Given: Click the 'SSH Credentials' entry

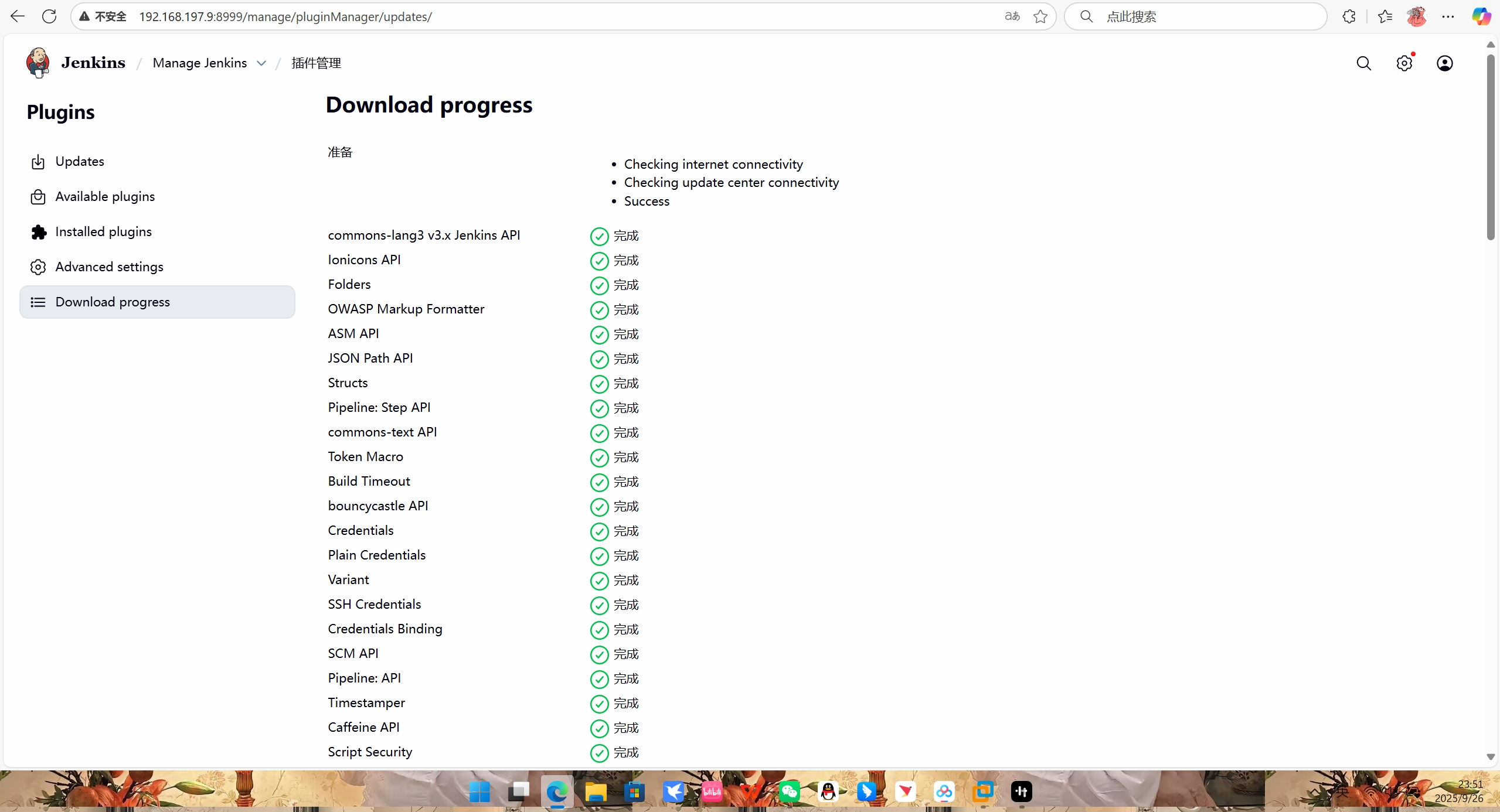Looking at the screenshot, I should (375, 604).
